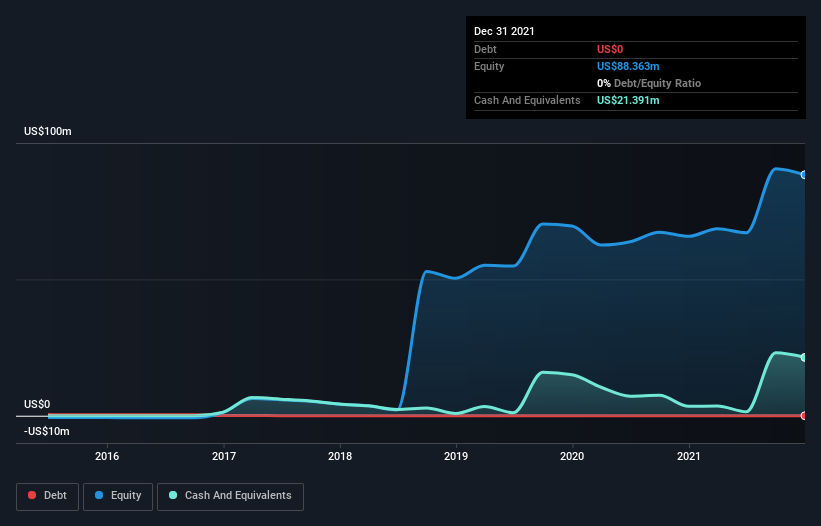This screenshot has width=821, height=526.
Task: Click the teal Cash And Equivalents legend dot
Action: point(173,495)
